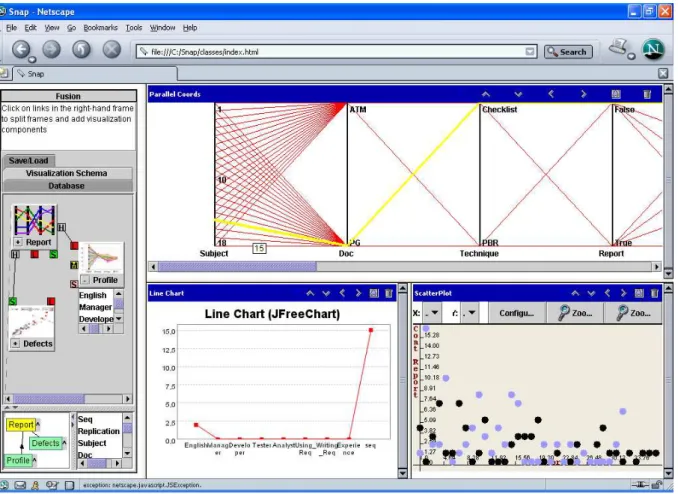Select the green Profile table box

[x=18, y=461]
